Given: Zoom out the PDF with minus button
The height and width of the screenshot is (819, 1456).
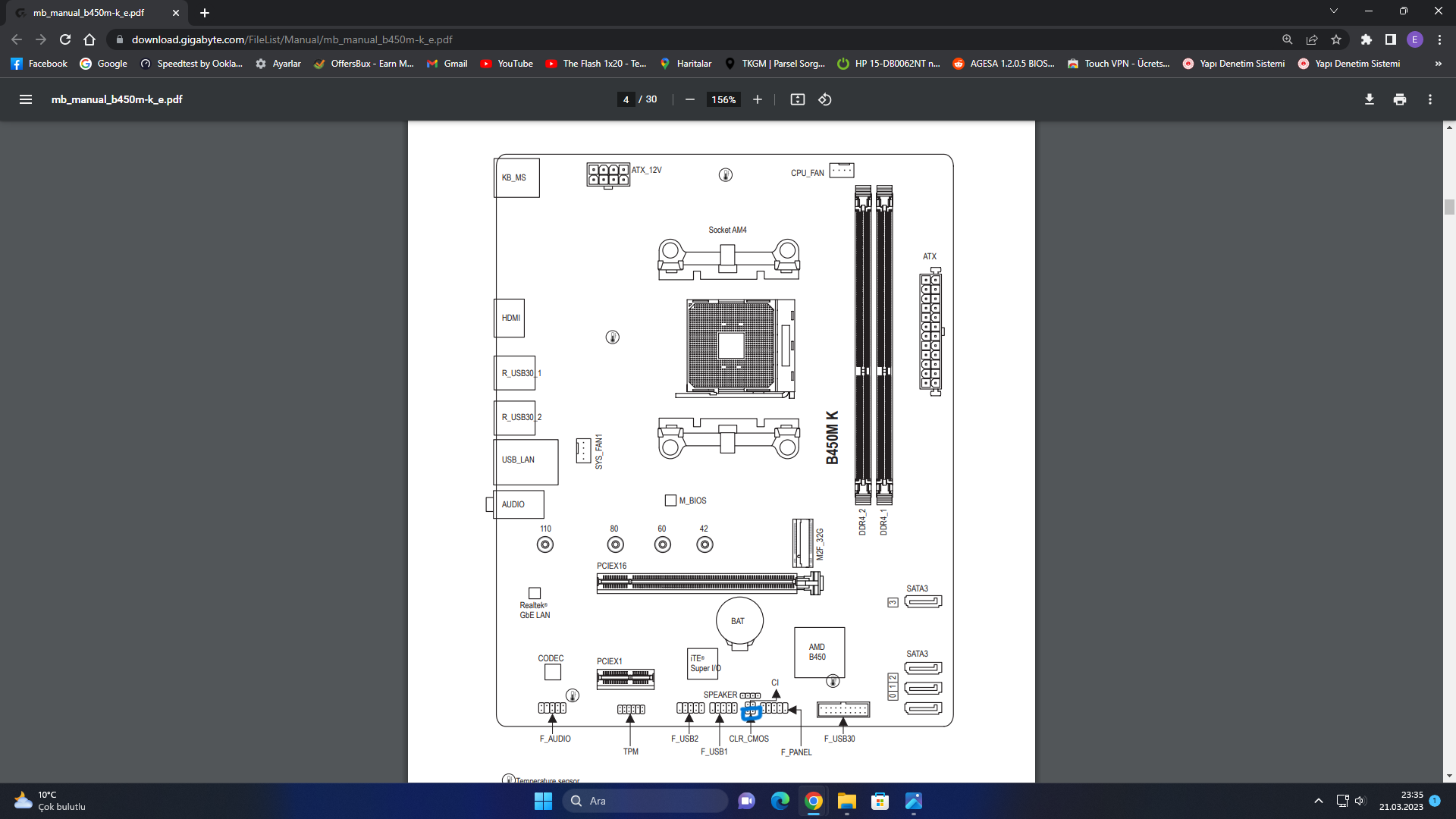Looking at the screenshot, I should [690, 99].
